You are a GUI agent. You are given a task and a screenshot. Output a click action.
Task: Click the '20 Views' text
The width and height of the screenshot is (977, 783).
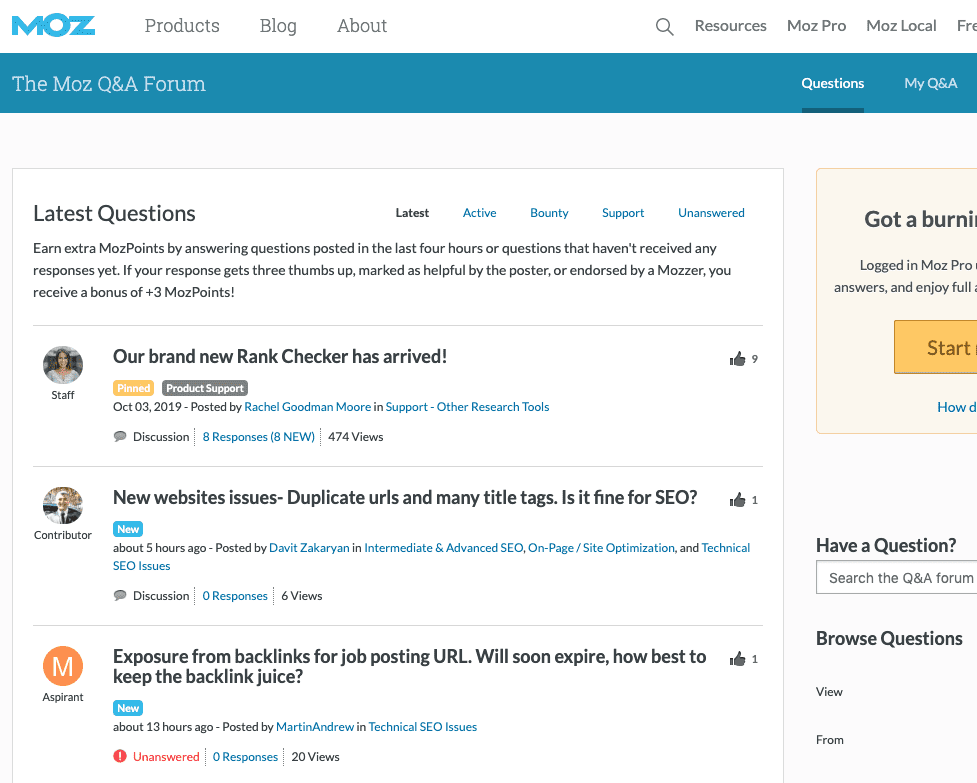pyautogui.click(x=315, y=757)
